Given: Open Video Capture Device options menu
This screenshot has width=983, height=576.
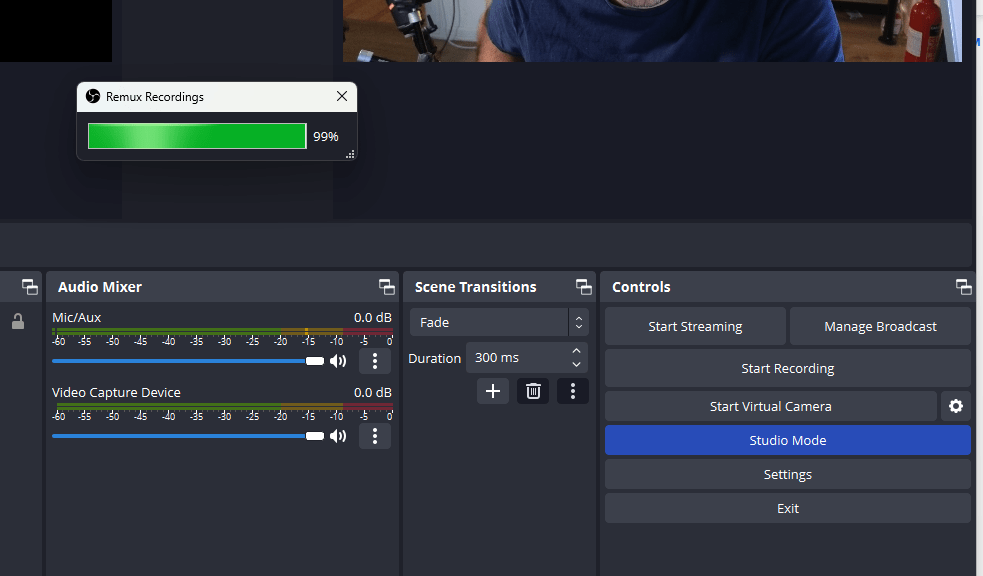Looking at the screenshot, I should click(375, 436).
